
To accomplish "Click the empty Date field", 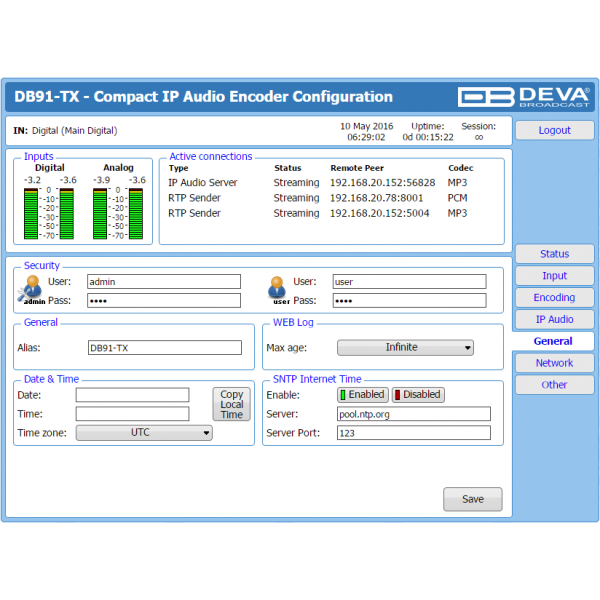I will pyautogui.click(x=132, y=395).
